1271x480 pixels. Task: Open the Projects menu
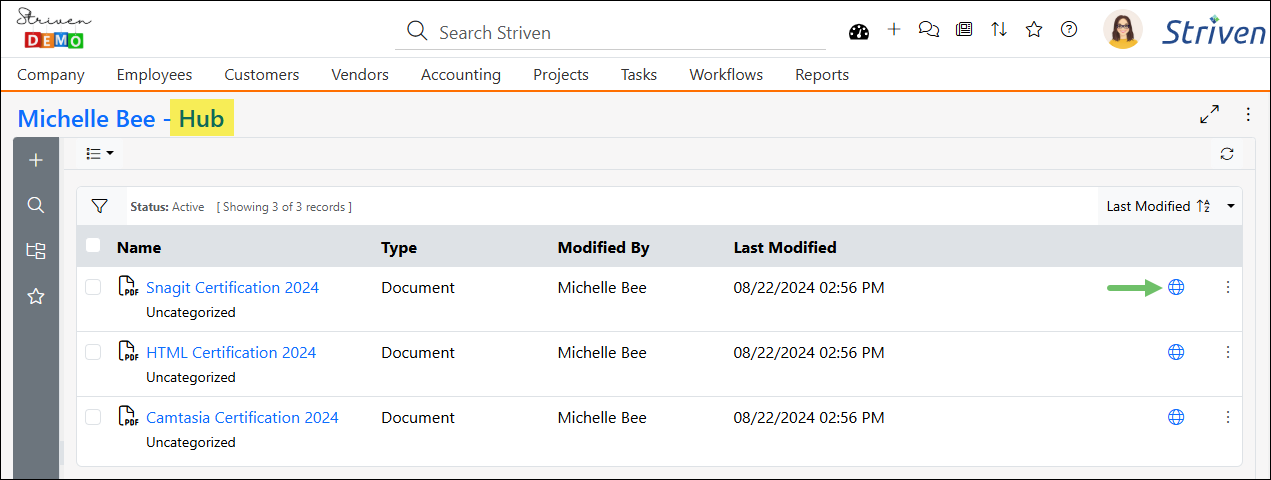[x=561, y=74]
